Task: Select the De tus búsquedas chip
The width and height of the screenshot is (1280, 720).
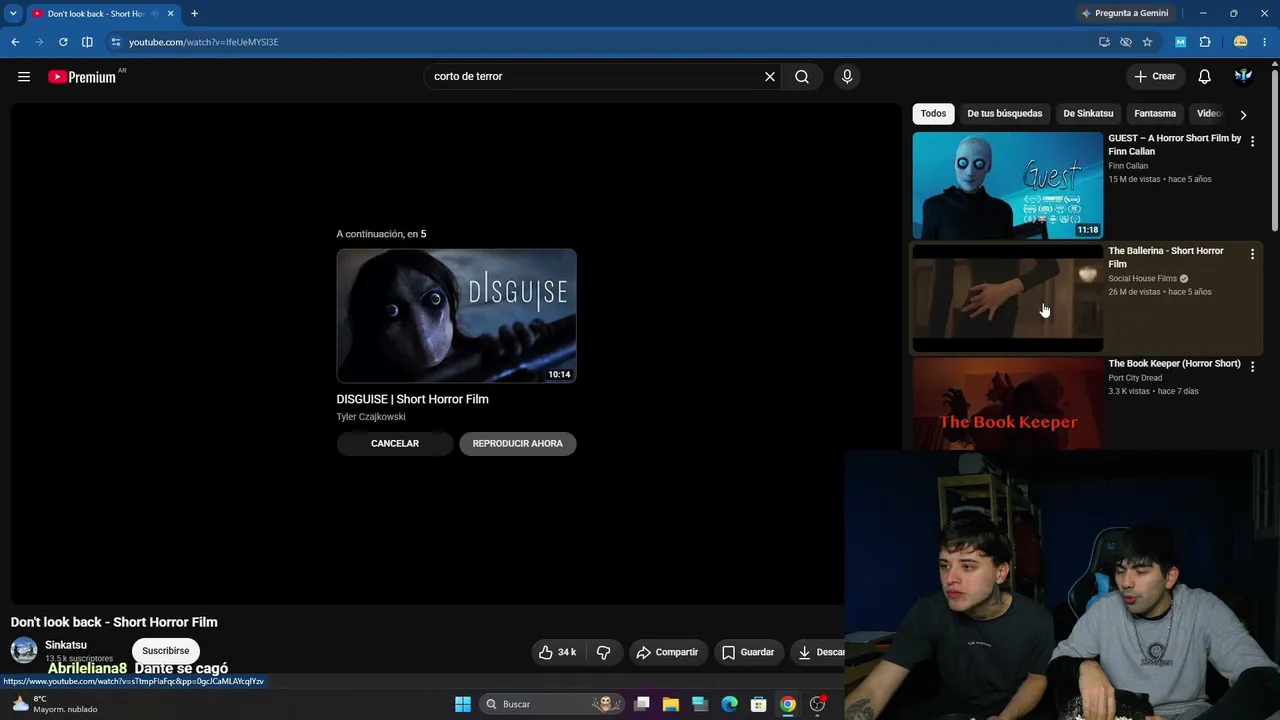Action: coord(1005,114)
